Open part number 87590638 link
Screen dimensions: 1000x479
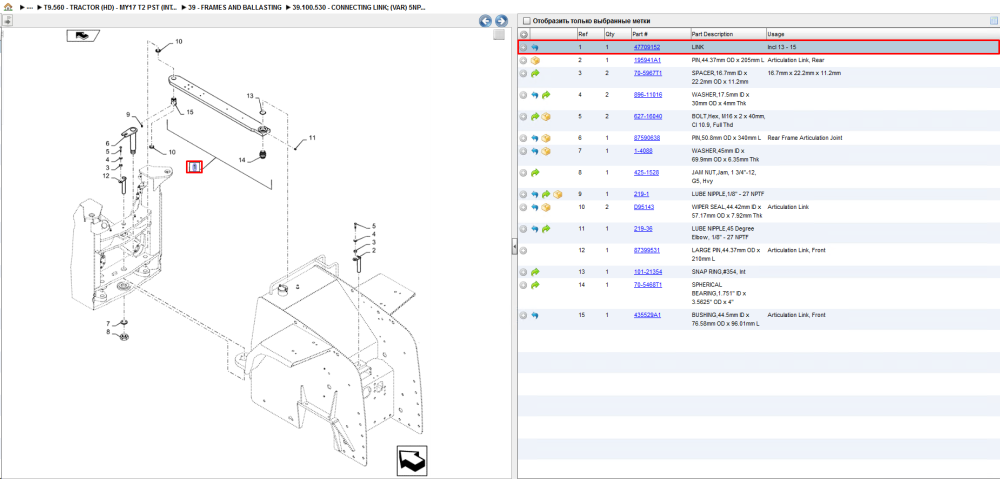[x=646, y=138]
